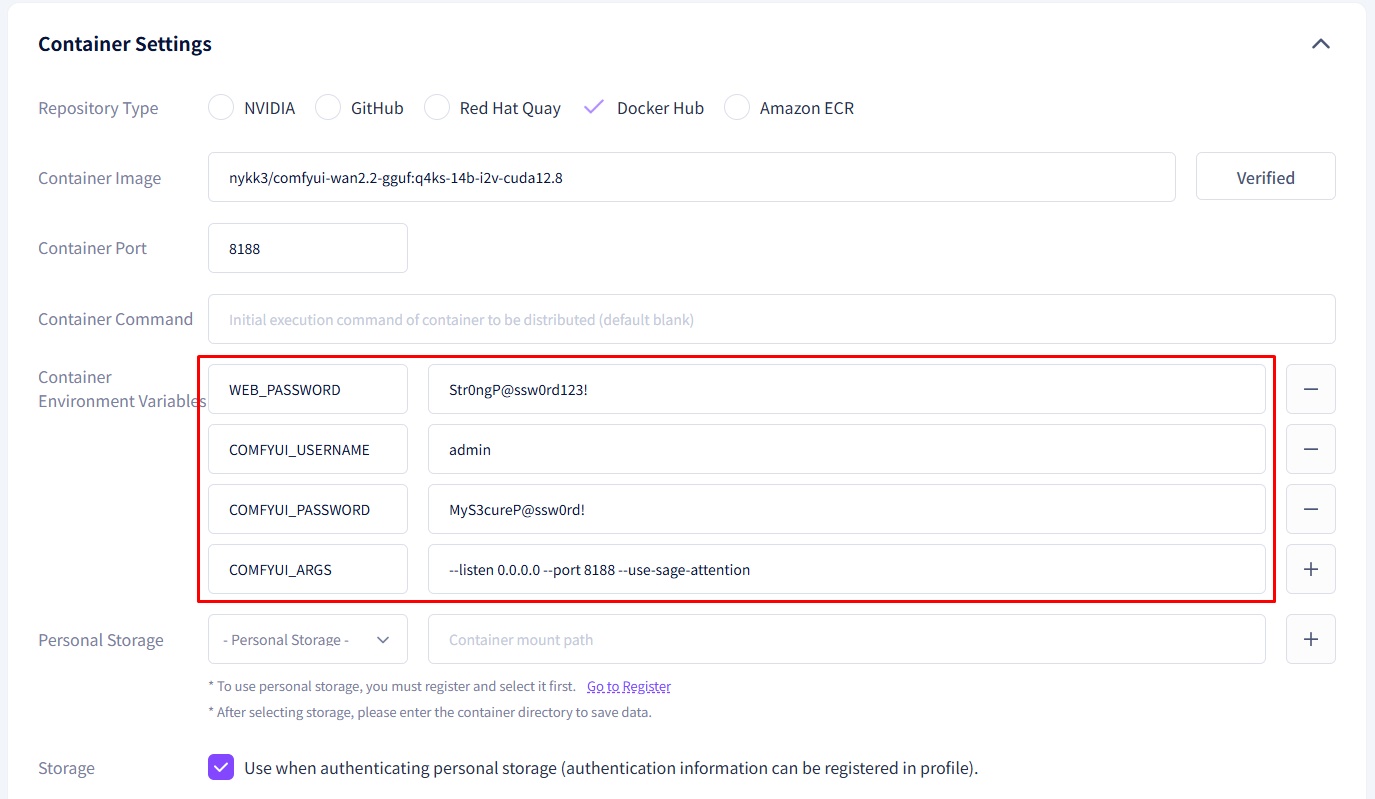The width and height of the screenshot is (1375, 799).
Task: Add another personal storage mount row
Action: [x=1310, y=639]
